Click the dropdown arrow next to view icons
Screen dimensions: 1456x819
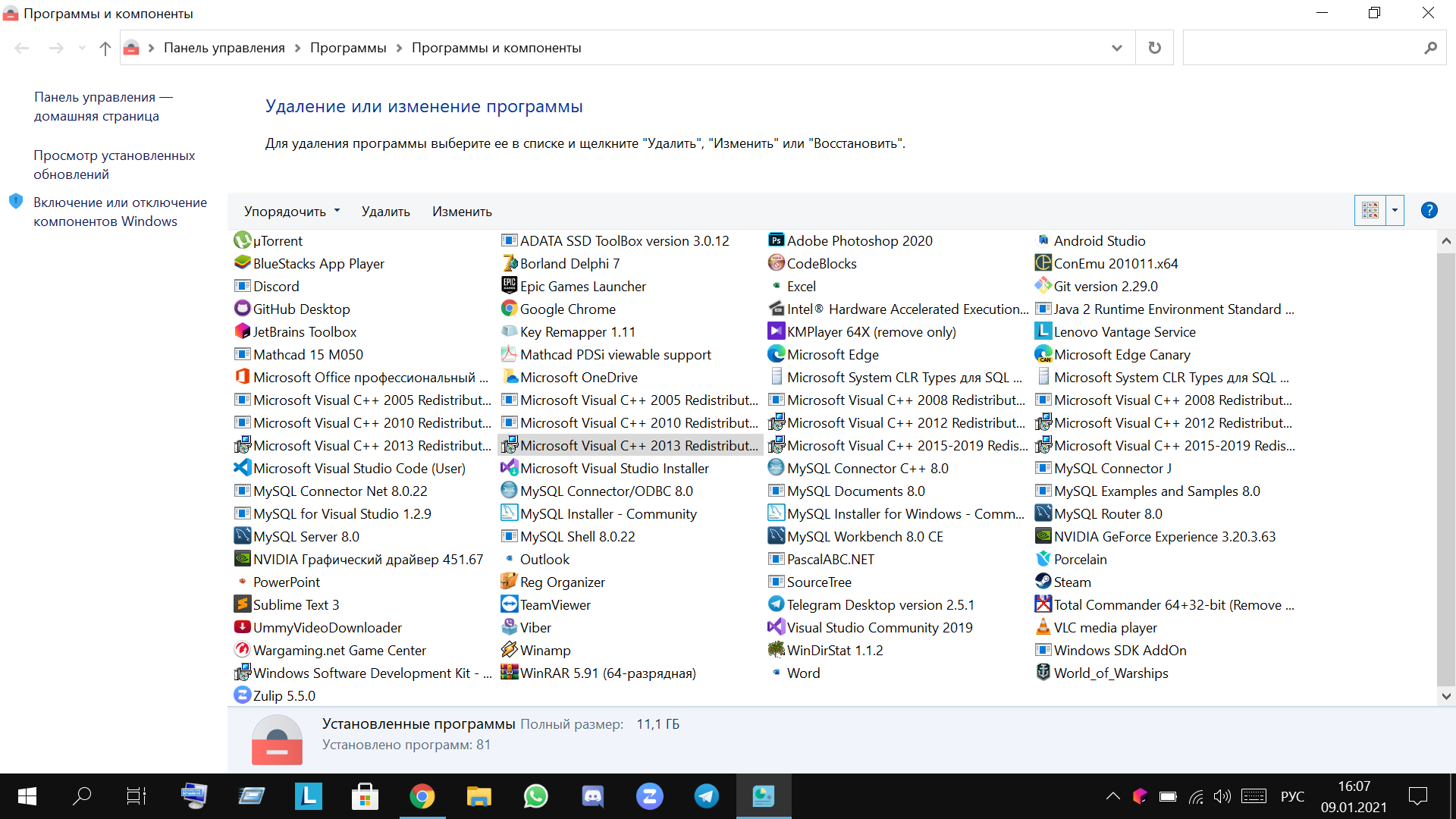[x=1397, y=211]
